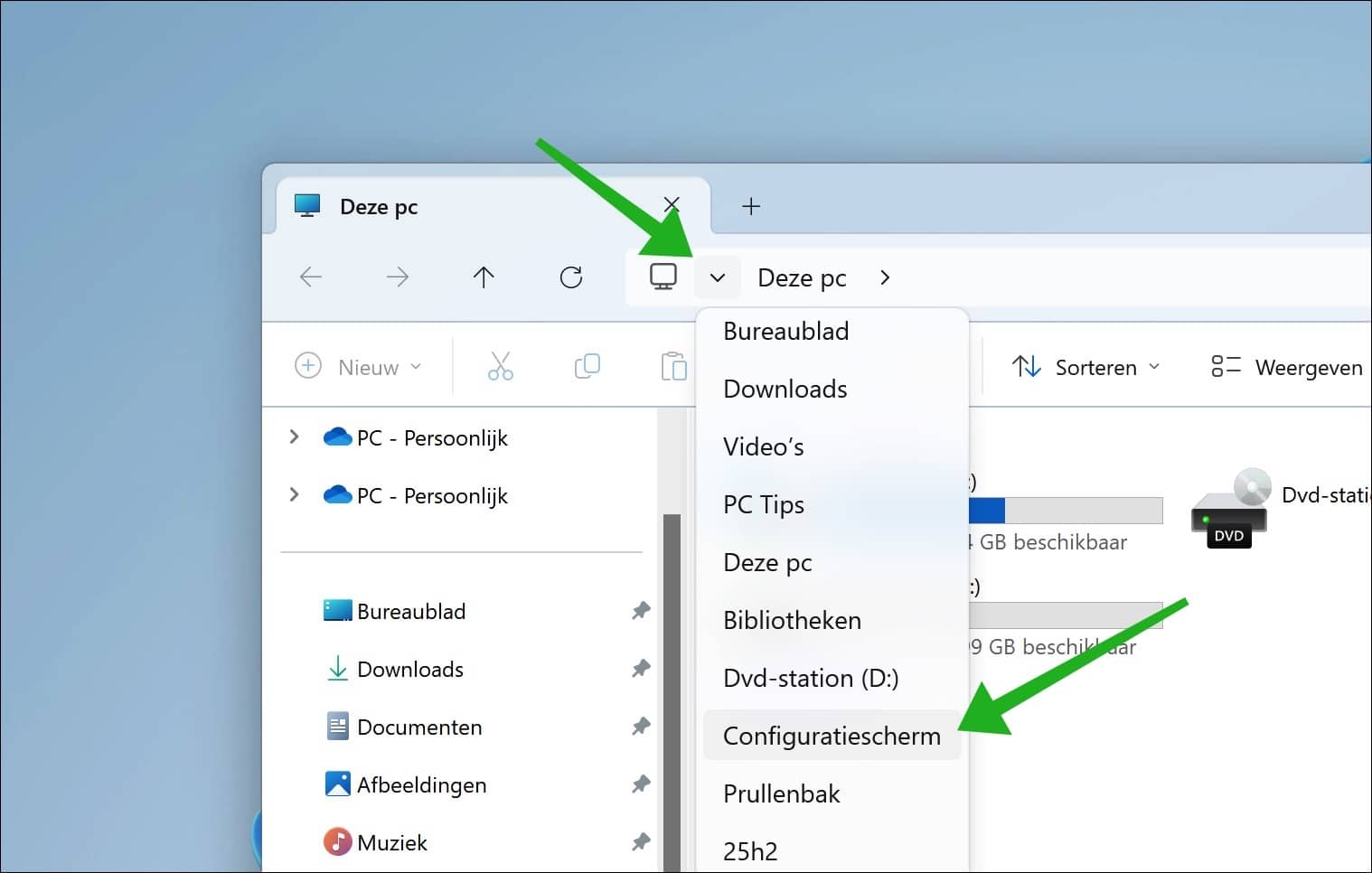
Task: Select Configuratiescherm from the dropdown menu
Action: [831, 735]
